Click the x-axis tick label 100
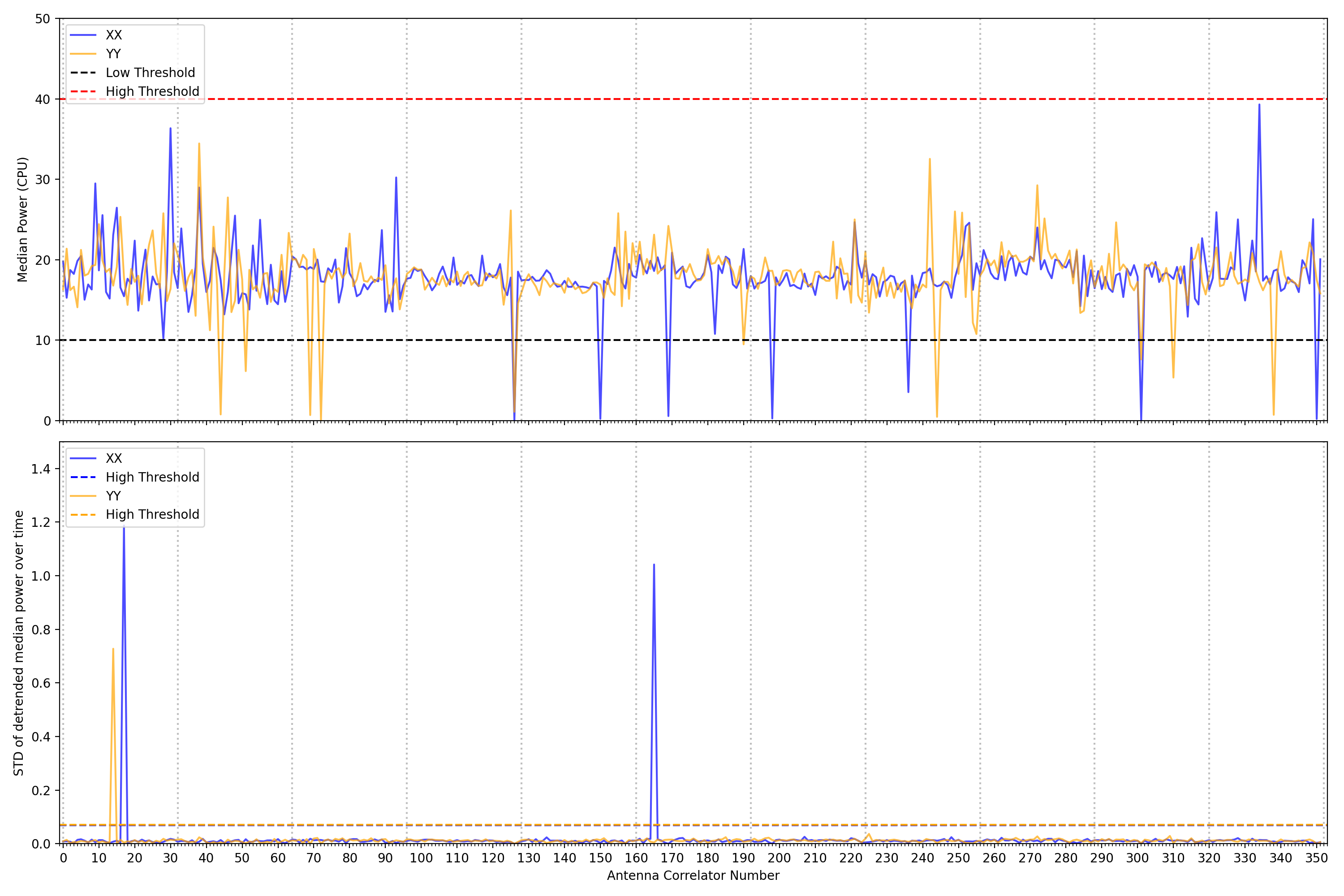This screenshot has width=1344, height=896. (x=421, y=858)
